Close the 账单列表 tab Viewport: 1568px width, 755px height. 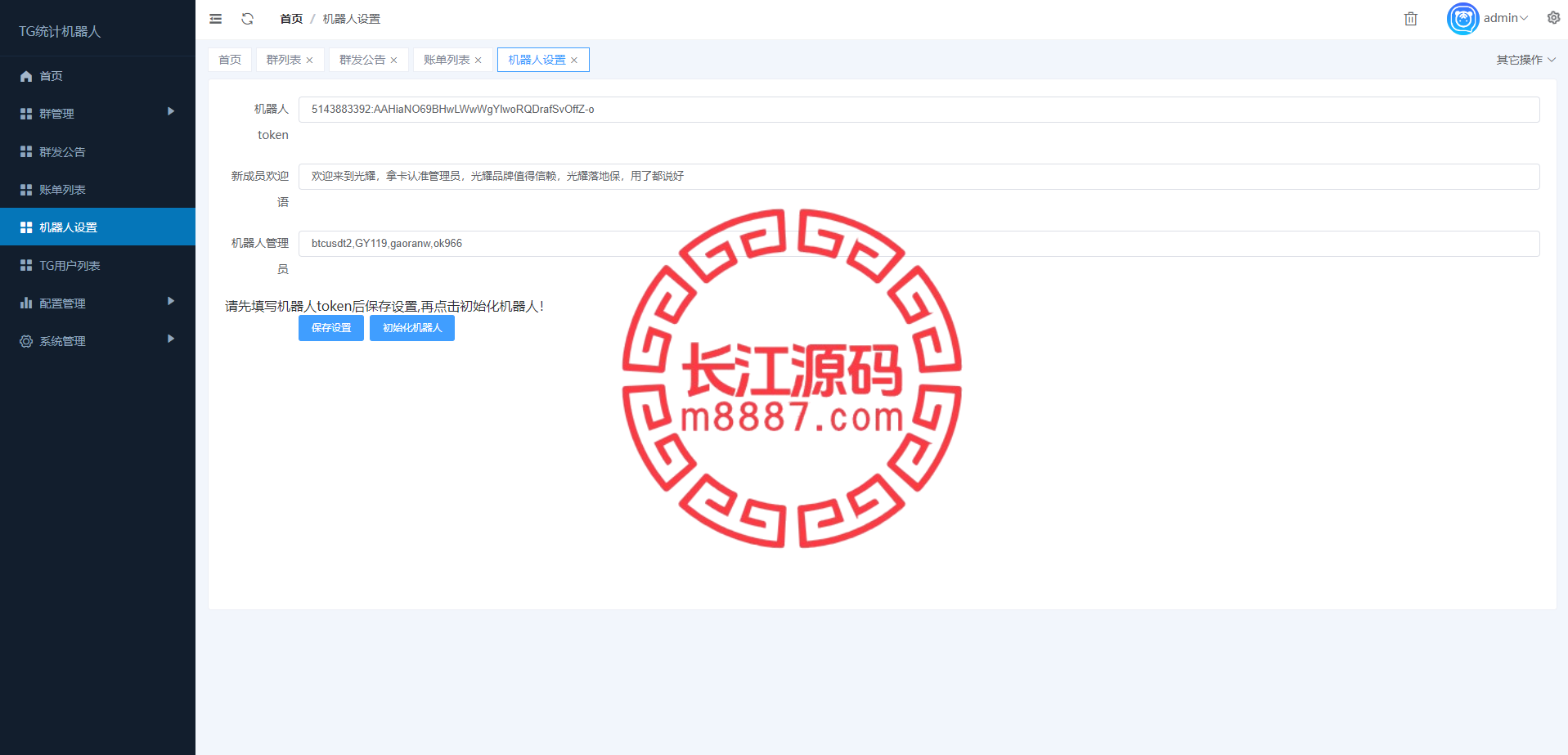[478, 61]
